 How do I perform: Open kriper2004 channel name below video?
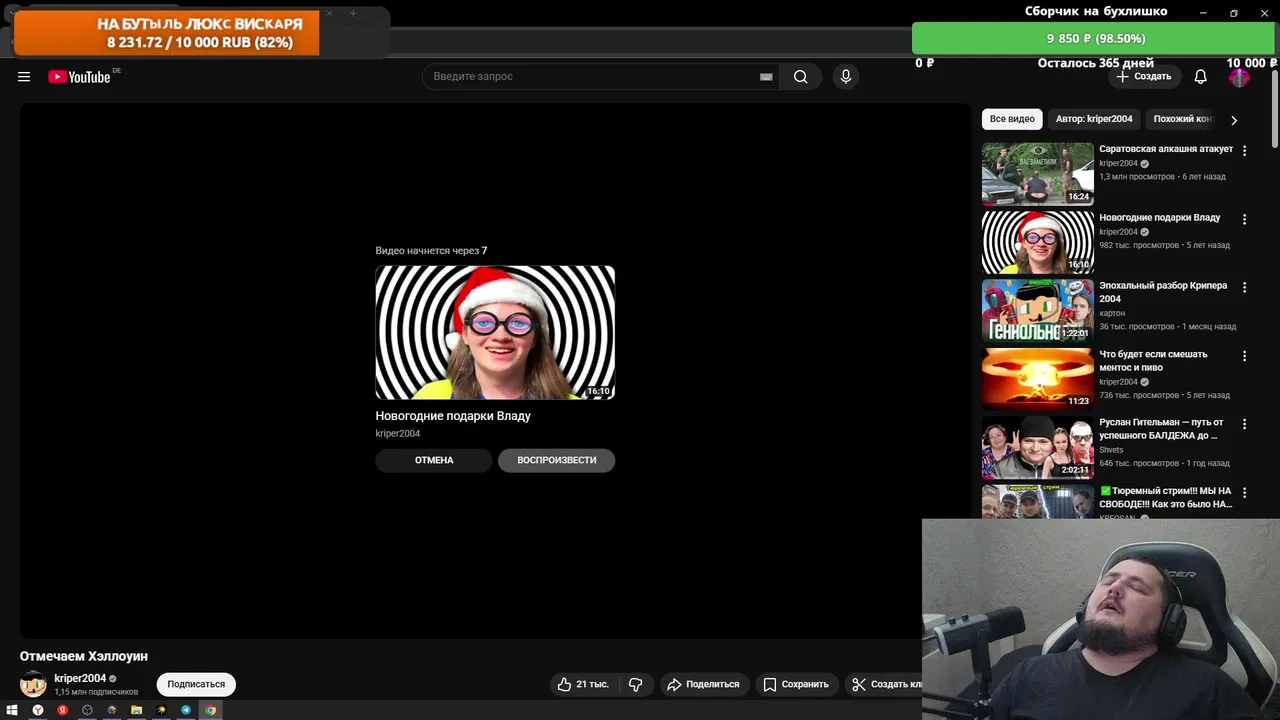[80, 678]
